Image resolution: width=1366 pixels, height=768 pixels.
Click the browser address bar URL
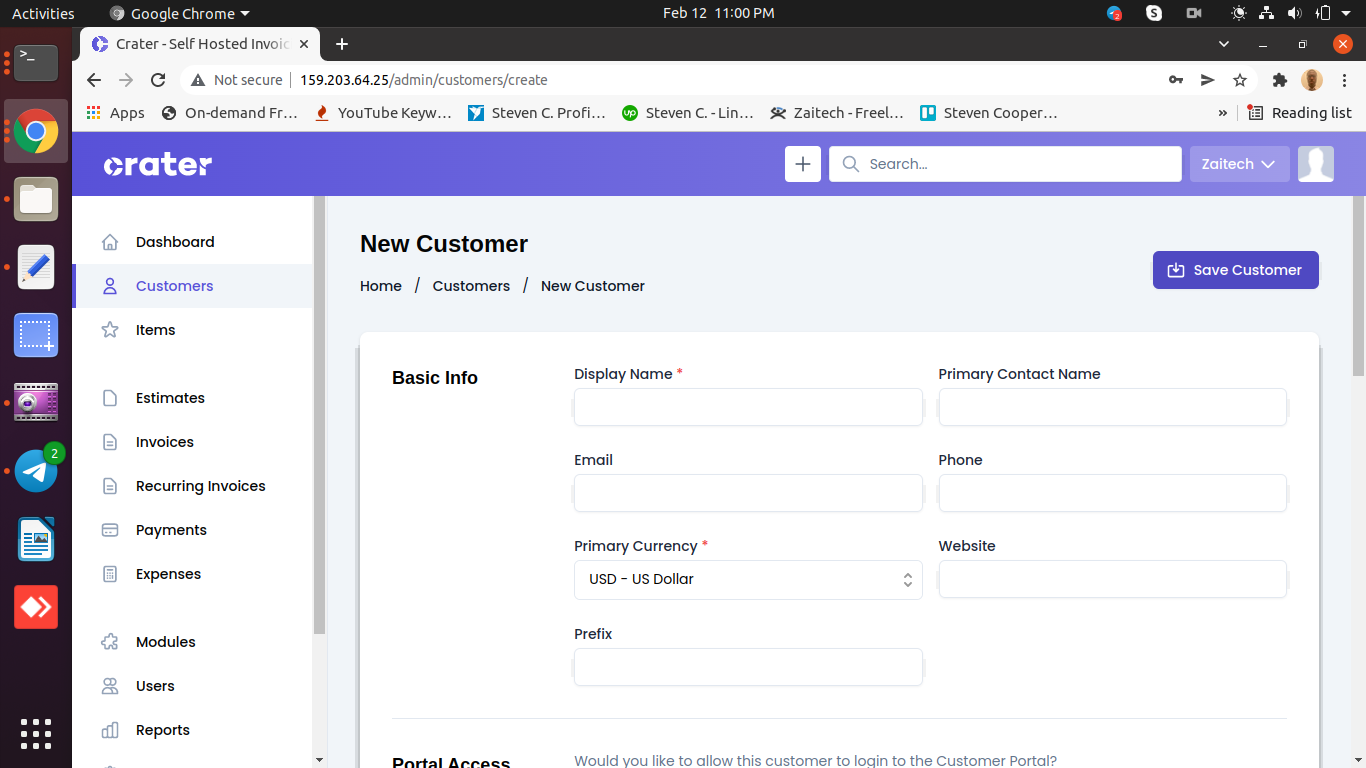[x=424, y=80]
